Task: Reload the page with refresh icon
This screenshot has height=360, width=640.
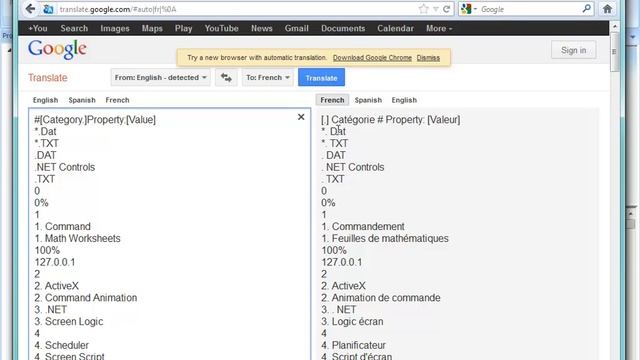Action: coord(447,9)
